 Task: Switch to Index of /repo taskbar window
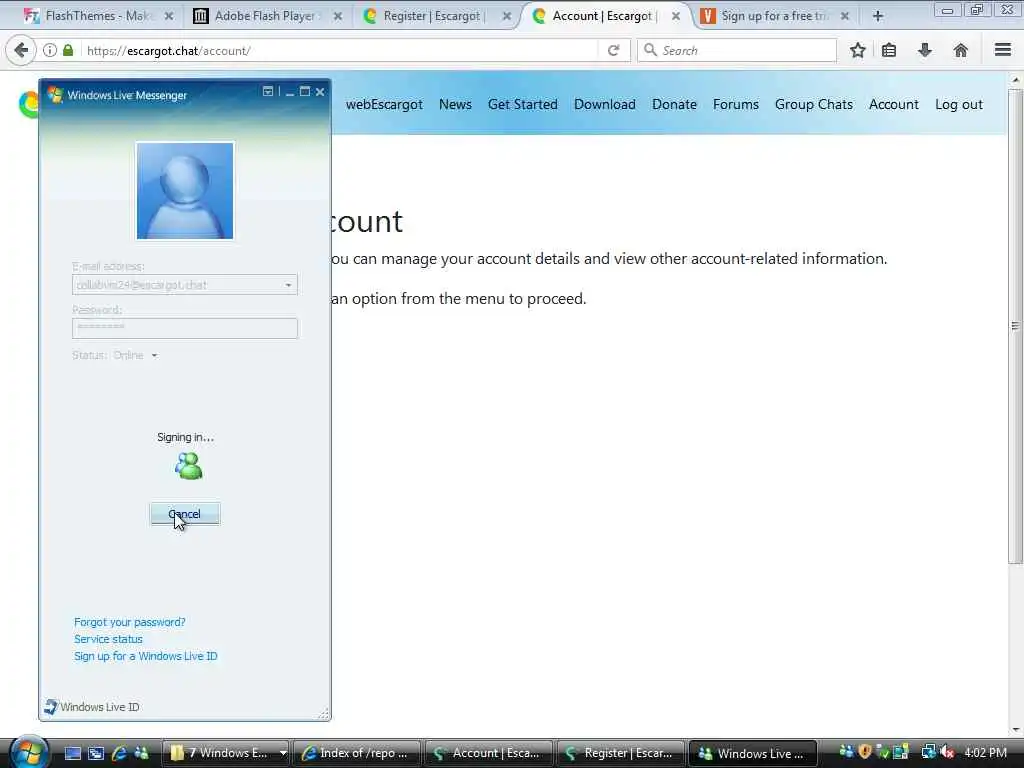point(357,753)
